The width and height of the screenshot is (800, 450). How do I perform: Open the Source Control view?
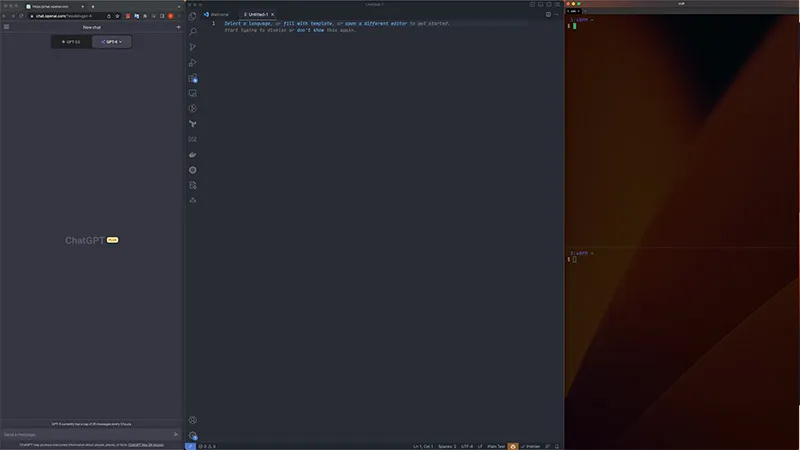coord(192,47)
